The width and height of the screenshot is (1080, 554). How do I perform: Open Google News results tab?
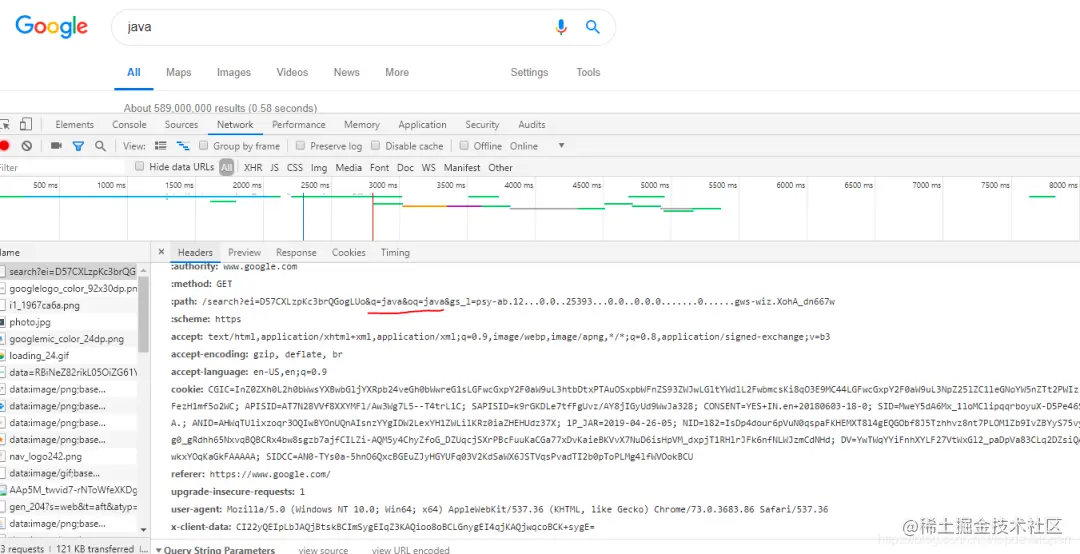[x=346, y=72]
